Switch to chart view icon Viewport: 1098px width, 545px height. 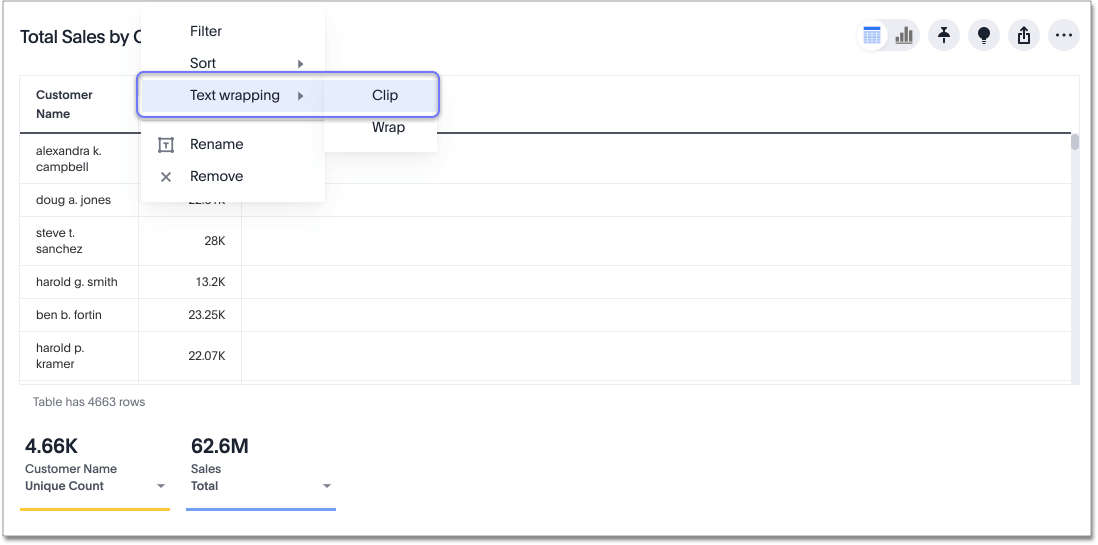(904, 36)
